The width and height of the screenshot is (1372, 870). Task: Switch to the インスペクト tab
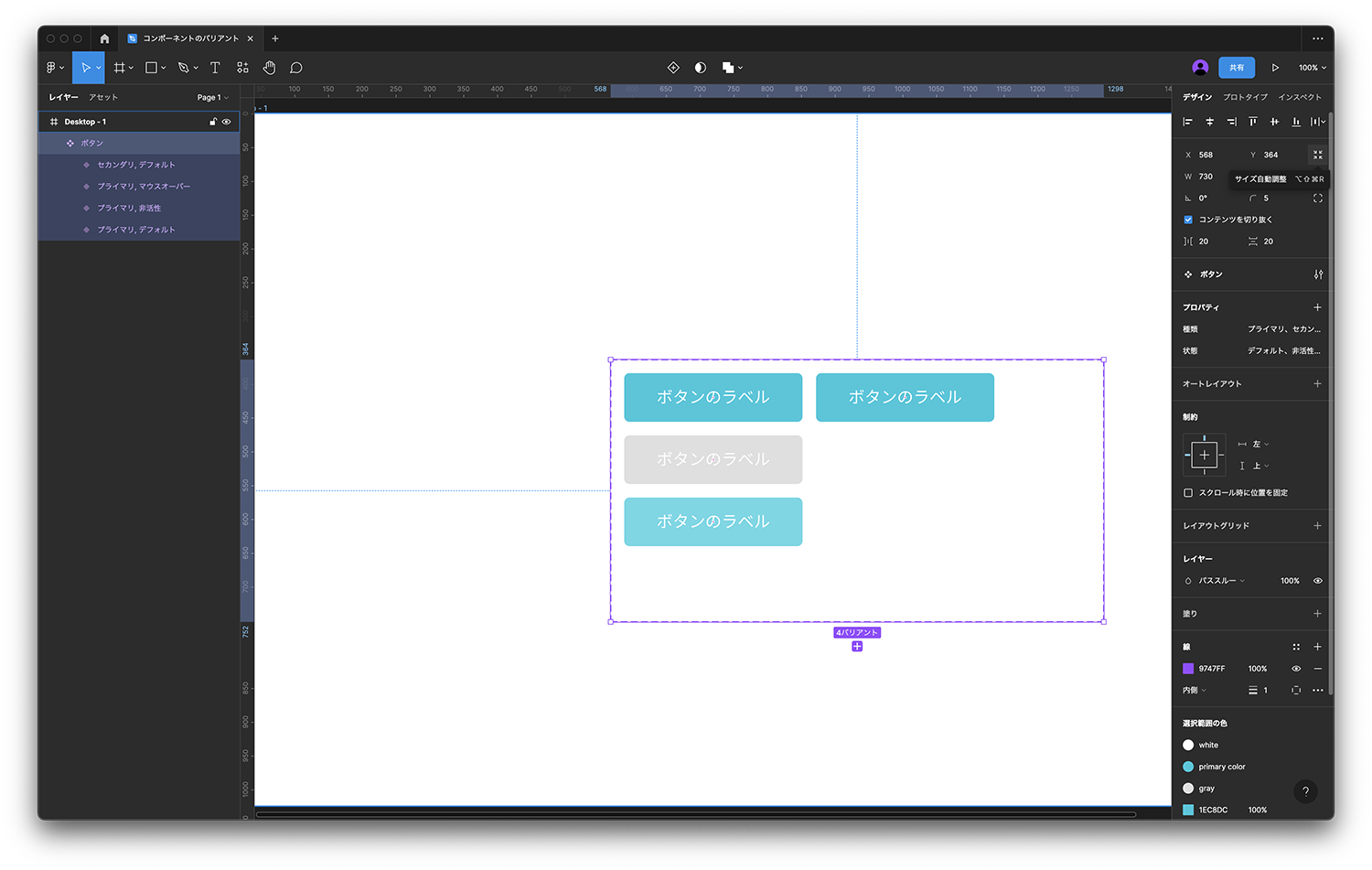tap(1300, 97)
